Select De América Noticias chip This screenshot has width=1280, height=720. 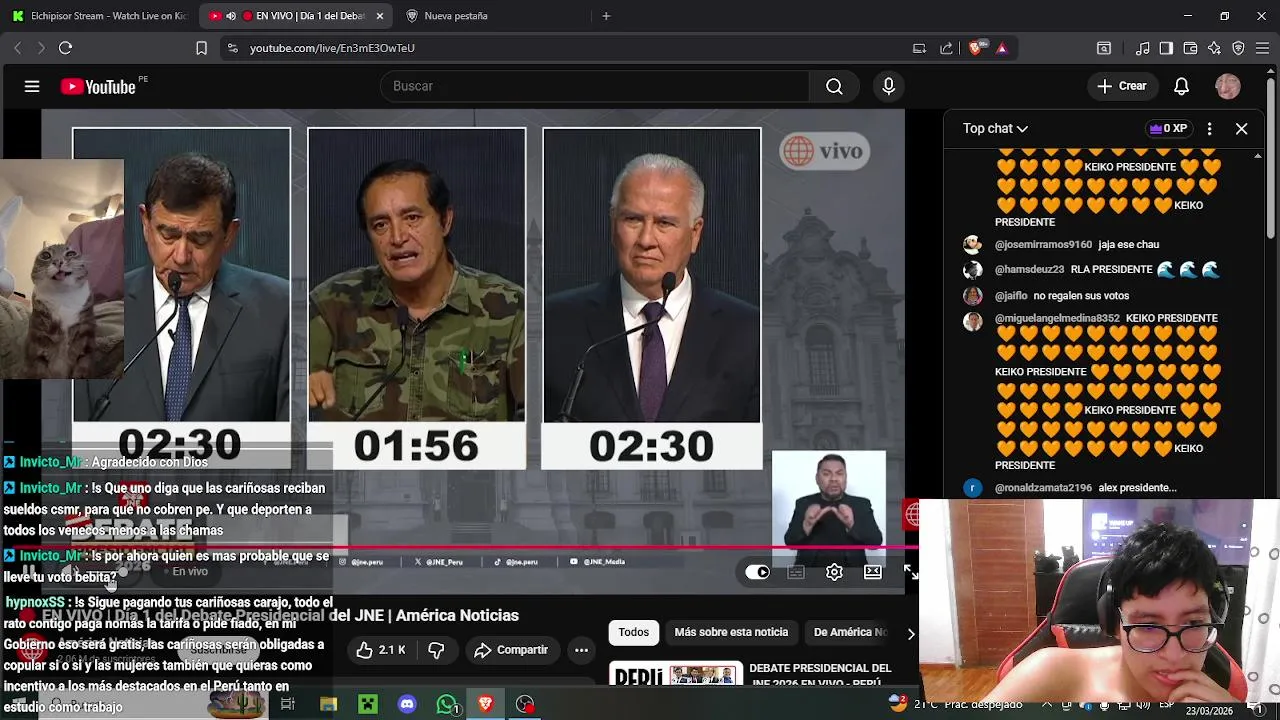(x=850, y=632)
